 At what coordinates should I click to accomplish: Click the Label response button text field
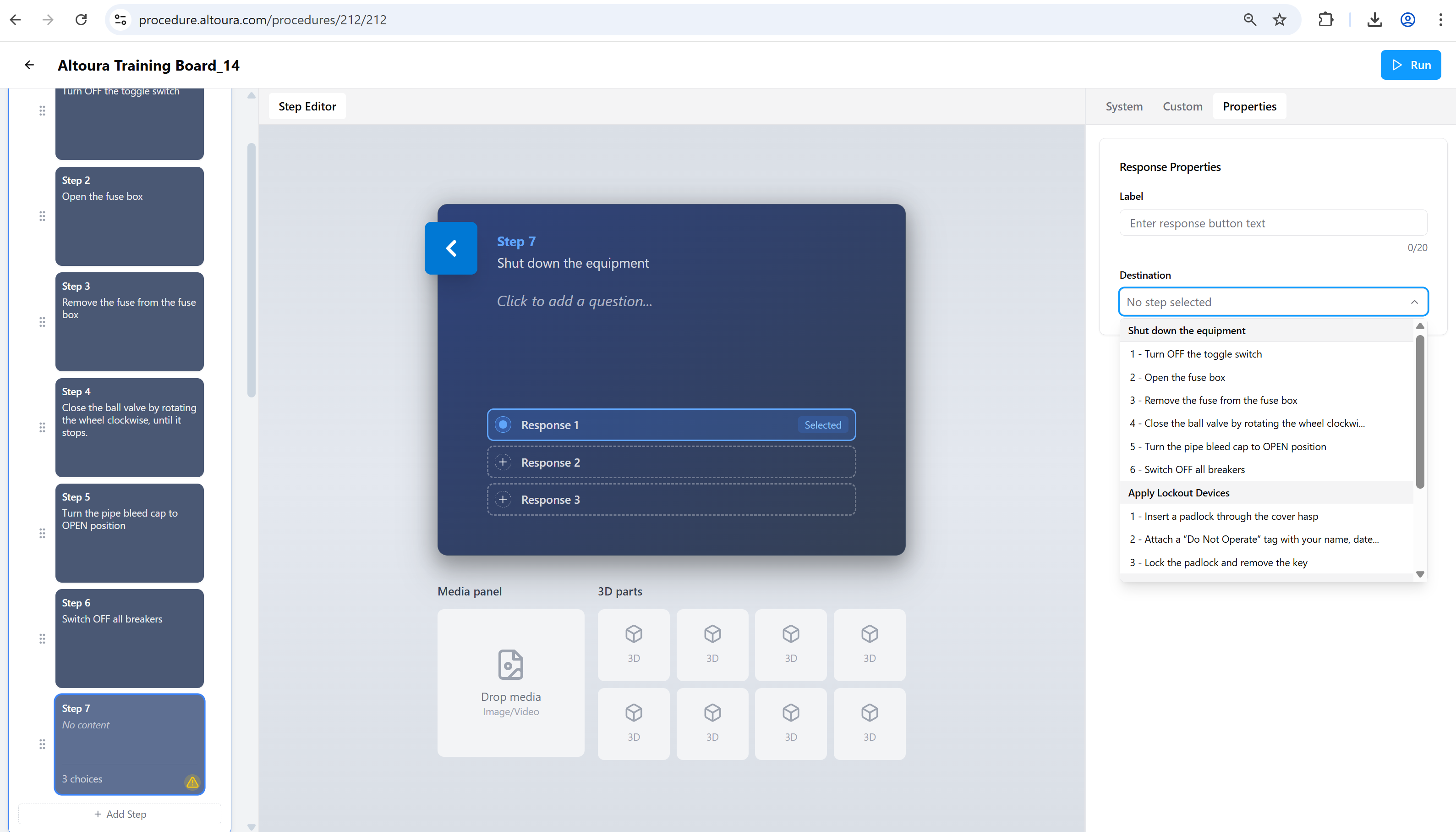pyautogui.click(x=1273, y=223)
